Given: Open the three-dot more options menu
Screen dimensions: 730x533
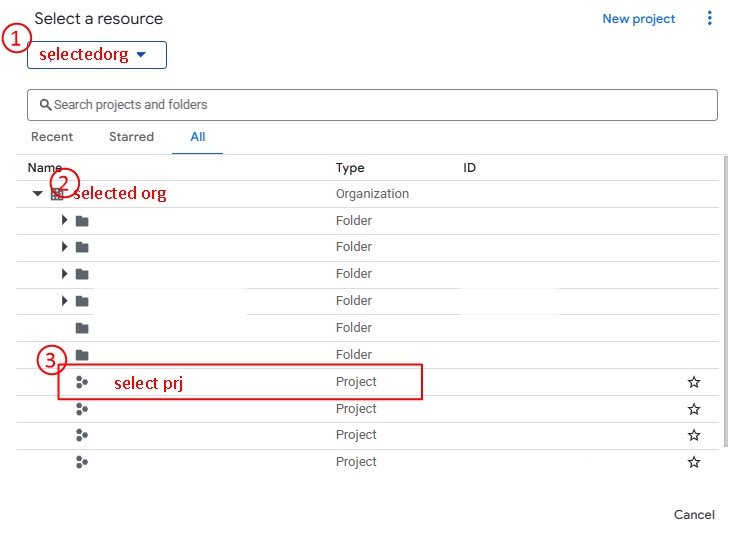Looking at the screenshot, I should pyautogui.click(x=709, y=18).
